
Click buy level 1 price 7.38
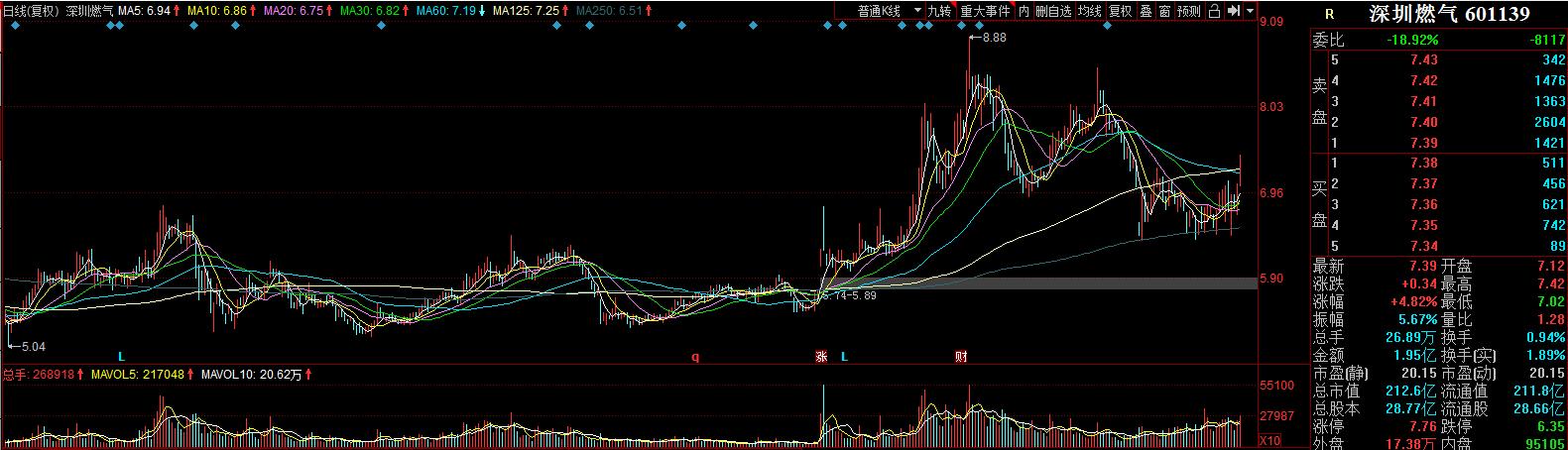pos(1424,164)
